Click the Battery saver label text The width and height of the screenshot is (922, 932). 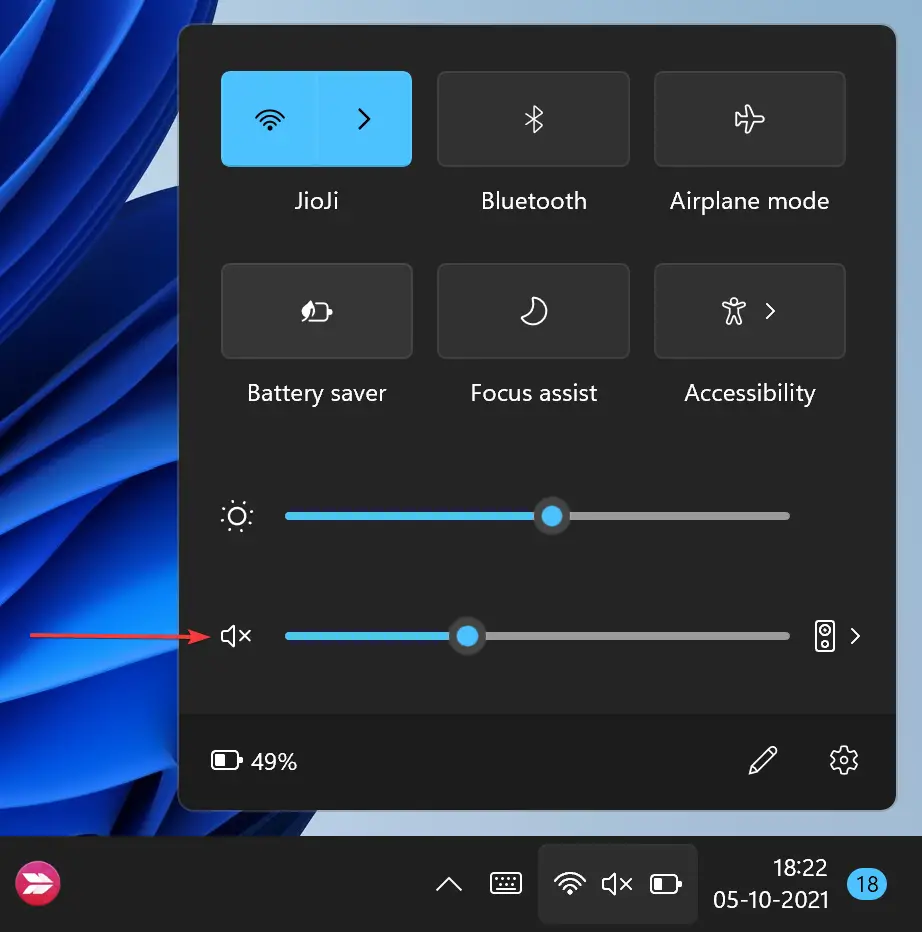[317, 393]
